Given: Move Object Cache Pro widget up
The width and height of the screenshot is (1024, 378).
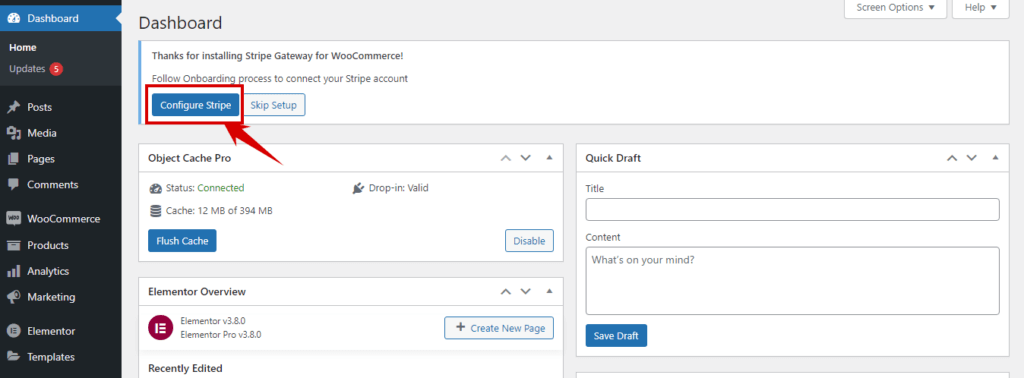Looking at the screenshot, I should [x=506, y=158].
